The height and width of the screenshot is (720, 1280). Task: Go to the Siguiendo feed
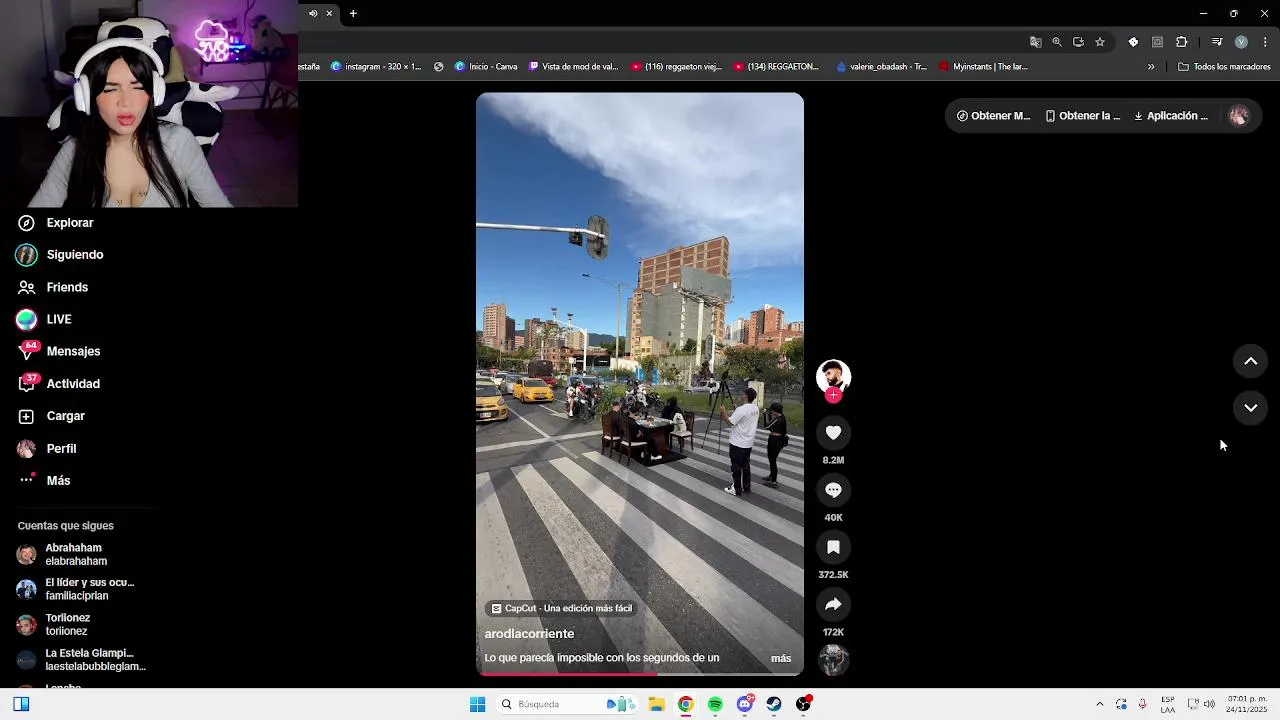pos(60,255)
